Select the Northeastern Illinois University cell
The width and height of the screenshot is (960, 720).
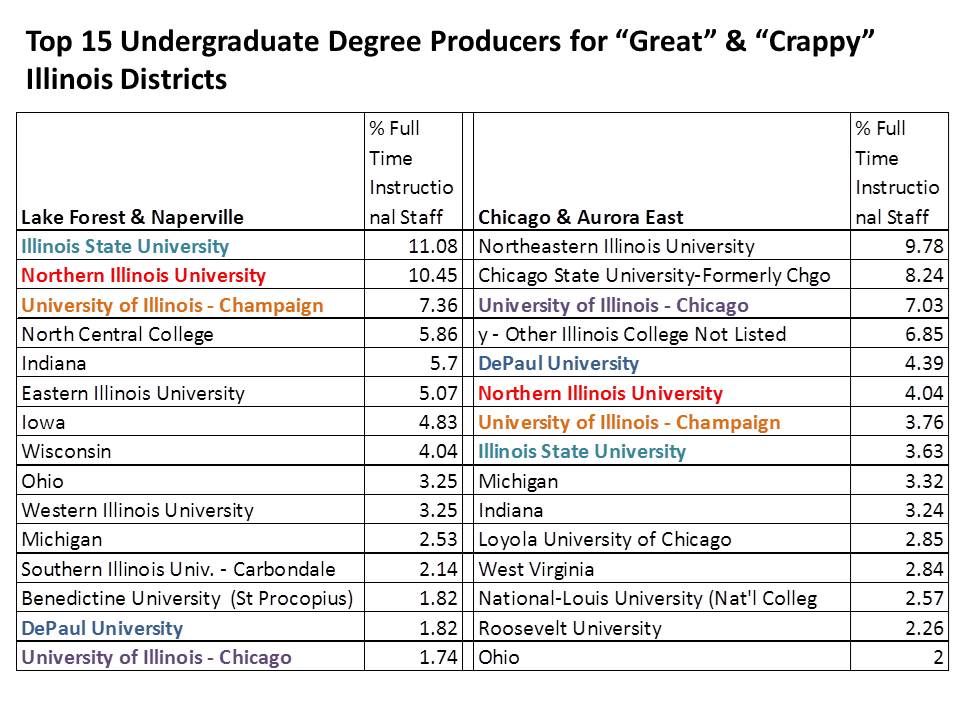(617, 246)
